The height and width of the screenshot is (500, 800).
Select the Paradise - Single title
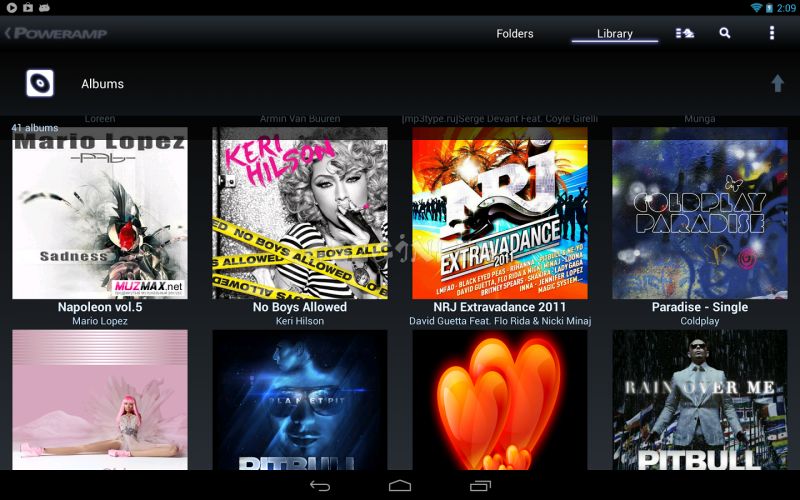pyautogui.click(x=700, y=307)
